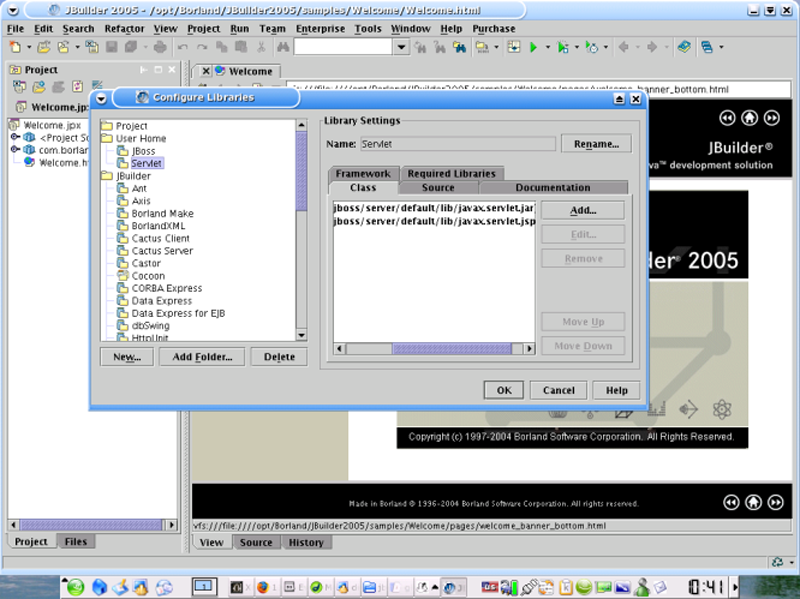Click the rewind icon on Welcome page top
This screenshot has height=599, width=800.
(727, 118)
